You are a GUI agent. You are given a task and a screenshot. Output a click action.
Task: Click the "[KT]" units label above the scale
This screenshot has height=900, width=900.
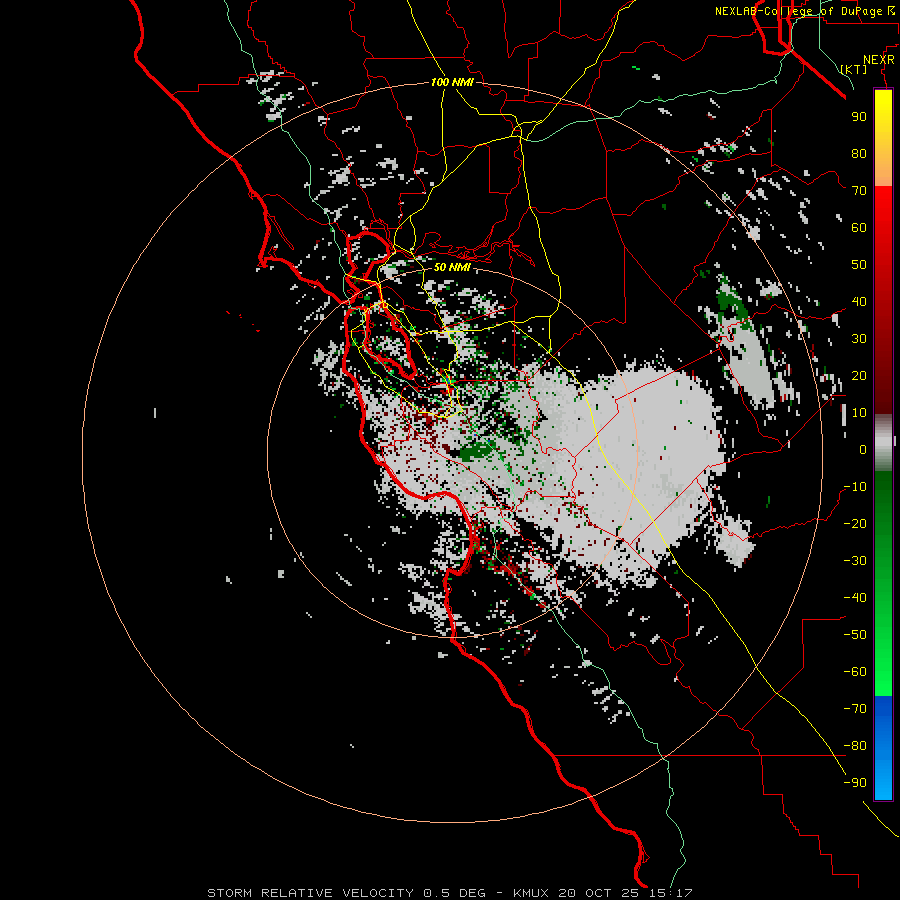pos(854,69)
